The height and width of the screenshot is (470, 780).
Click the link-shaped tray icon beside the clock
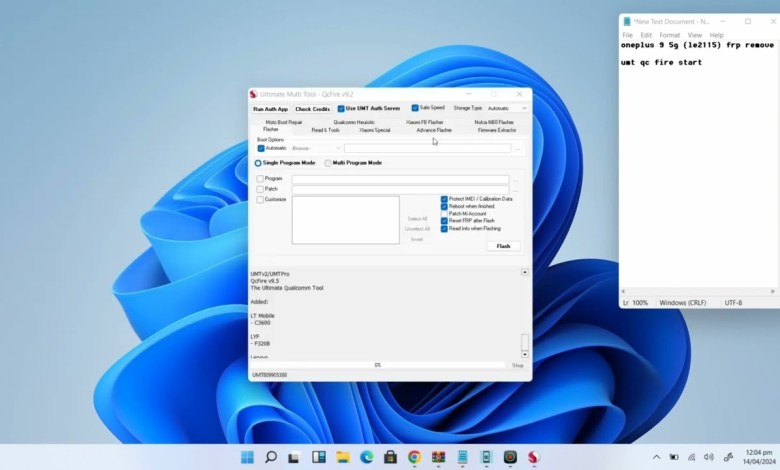coord(728,457)
